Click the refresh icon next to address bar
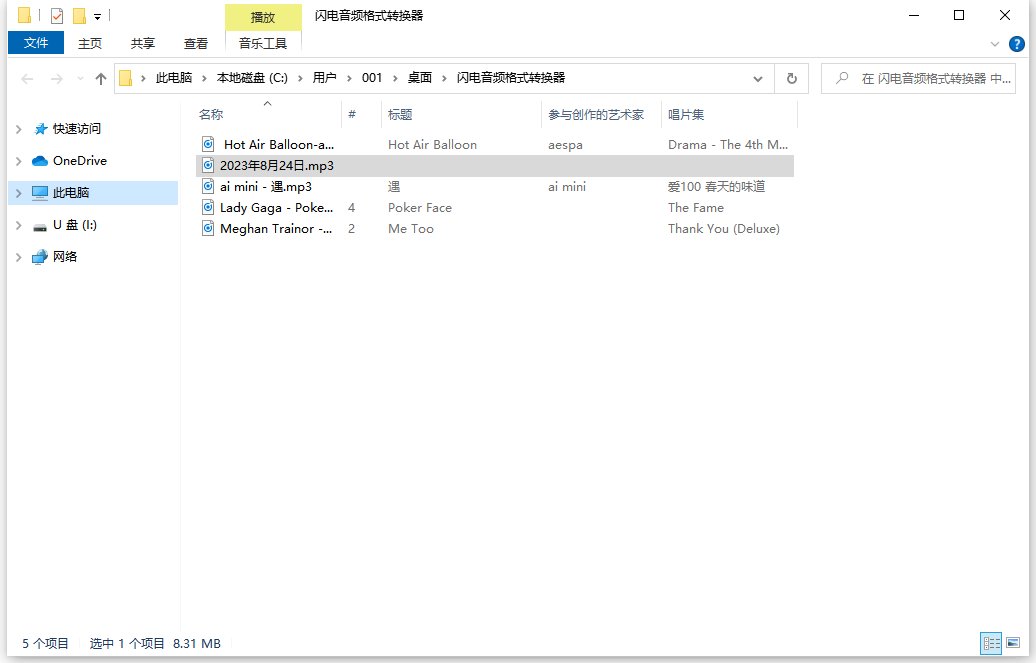 791,77
